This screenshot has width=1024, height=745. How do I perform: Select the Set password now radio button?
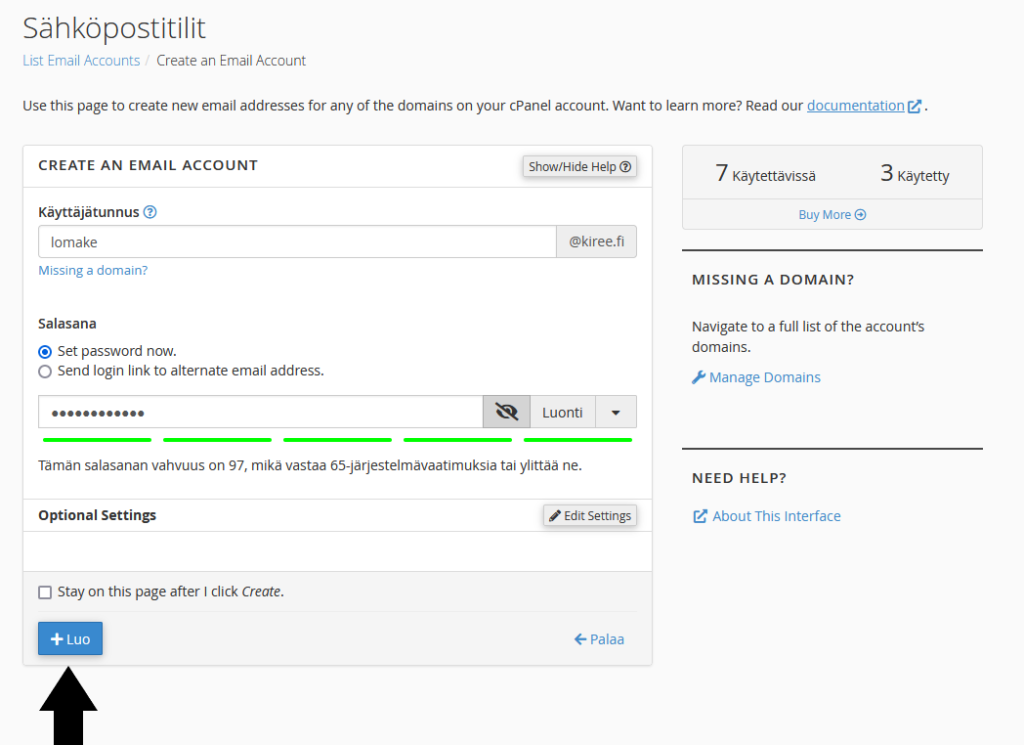(45, 352)
